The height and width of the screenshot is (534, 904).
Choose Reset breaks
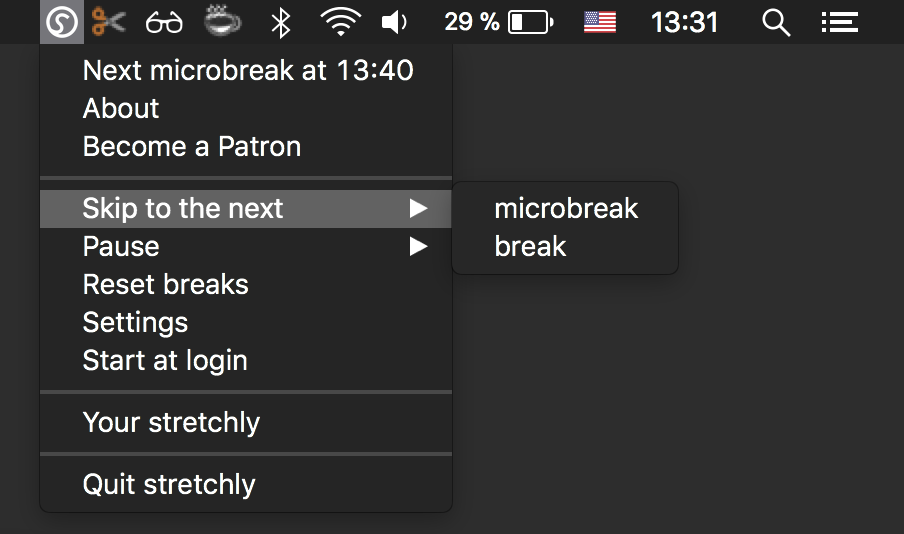point(246,284)
